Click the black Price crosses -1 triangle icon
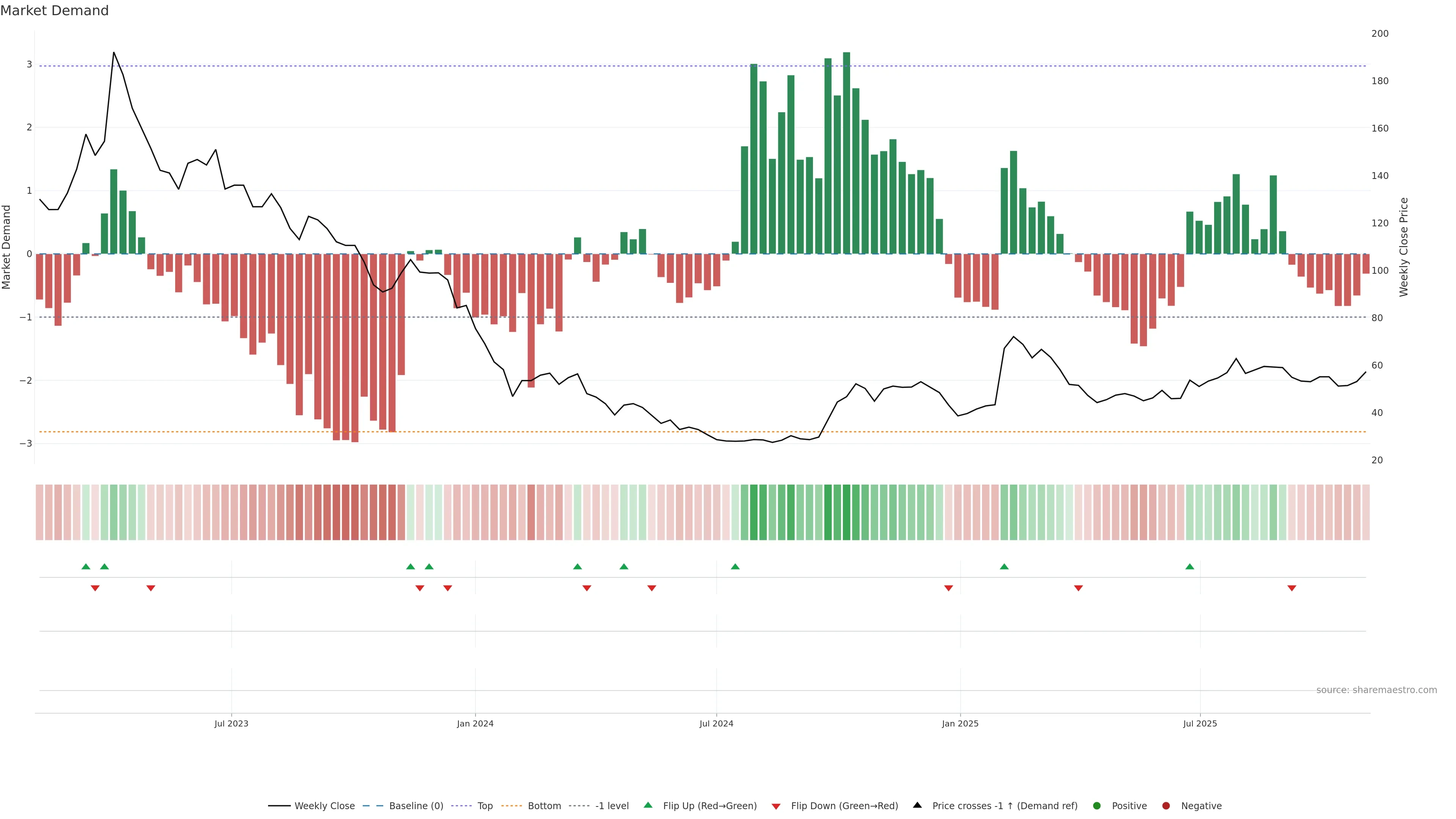This screenshot has width=1456, height=819. (x=917, y=805)
